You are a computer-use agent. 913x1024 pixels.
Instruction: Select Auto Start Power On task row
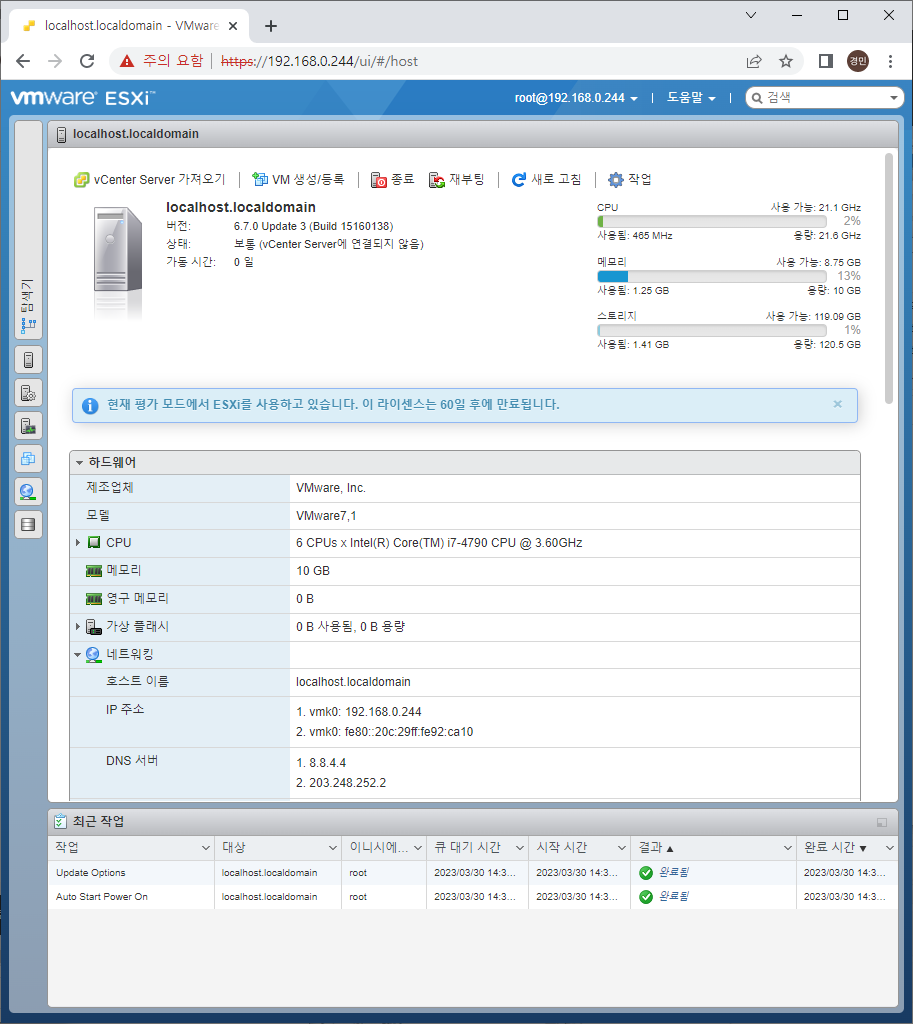(x=473, y=897)
